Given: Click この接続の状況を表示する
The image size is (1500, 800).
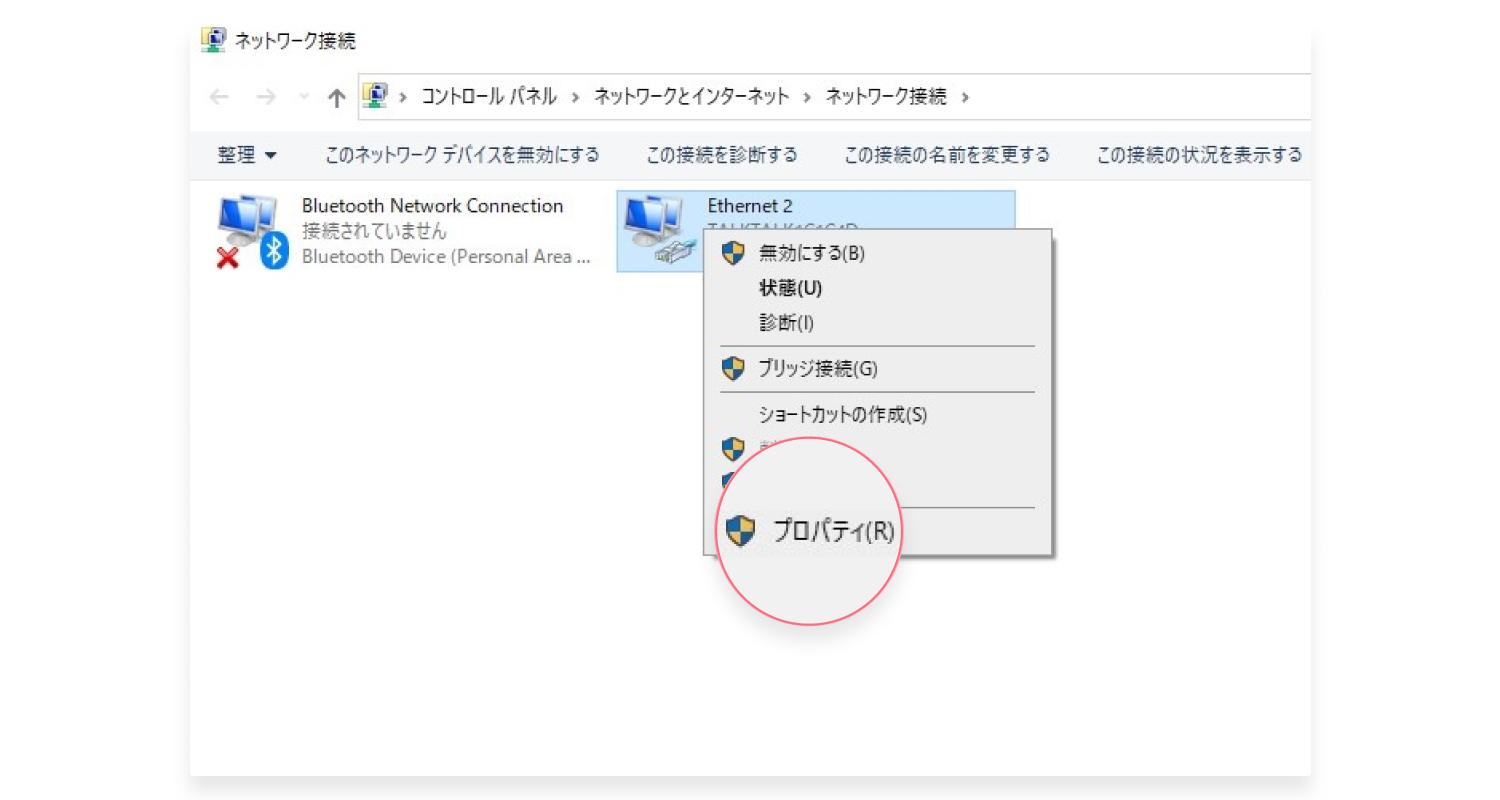Looking at the screenshot, I should click(x=1199, y=155).
